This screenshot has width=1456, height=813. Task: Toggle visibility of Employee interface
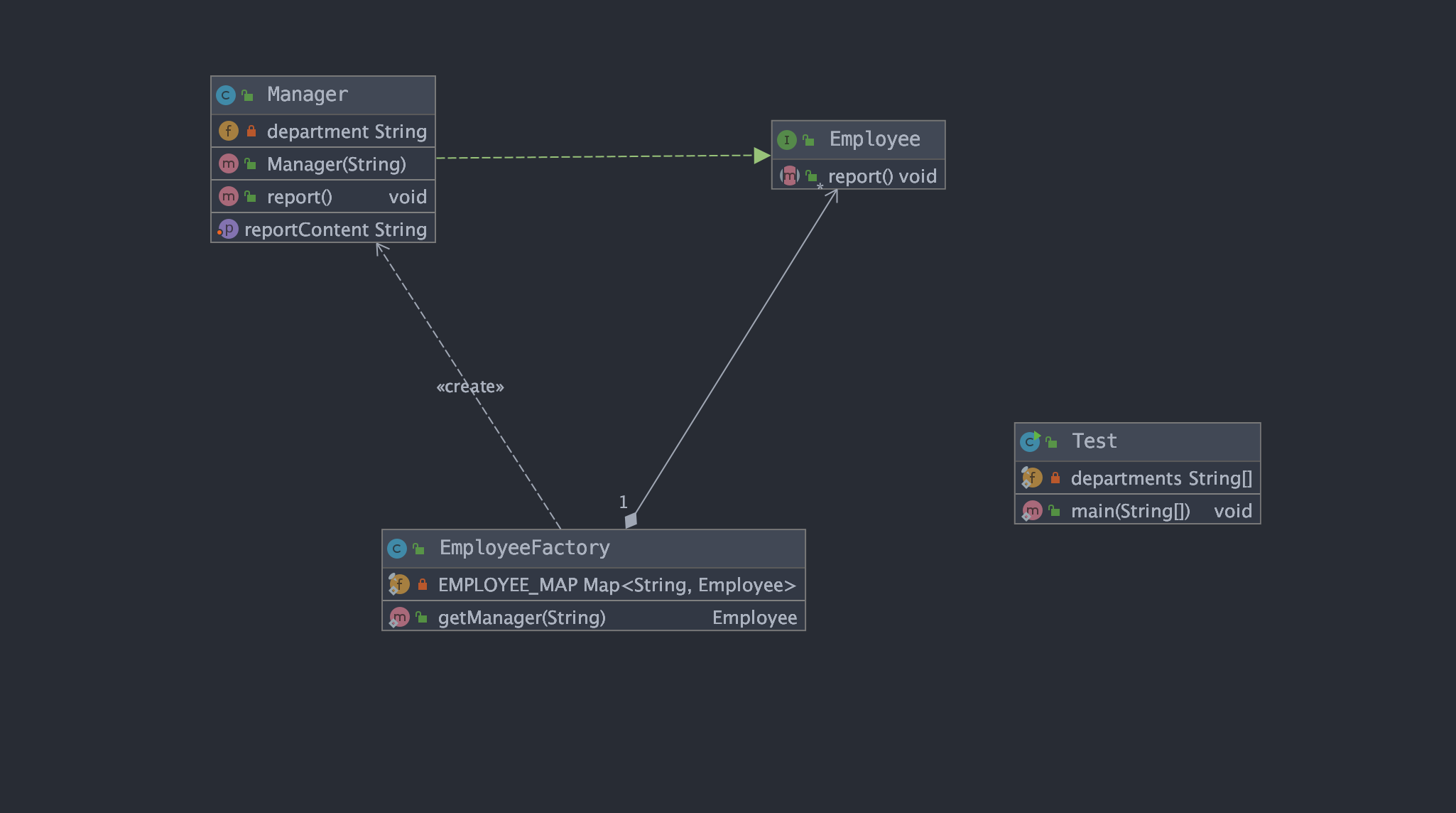pos(810,139)
